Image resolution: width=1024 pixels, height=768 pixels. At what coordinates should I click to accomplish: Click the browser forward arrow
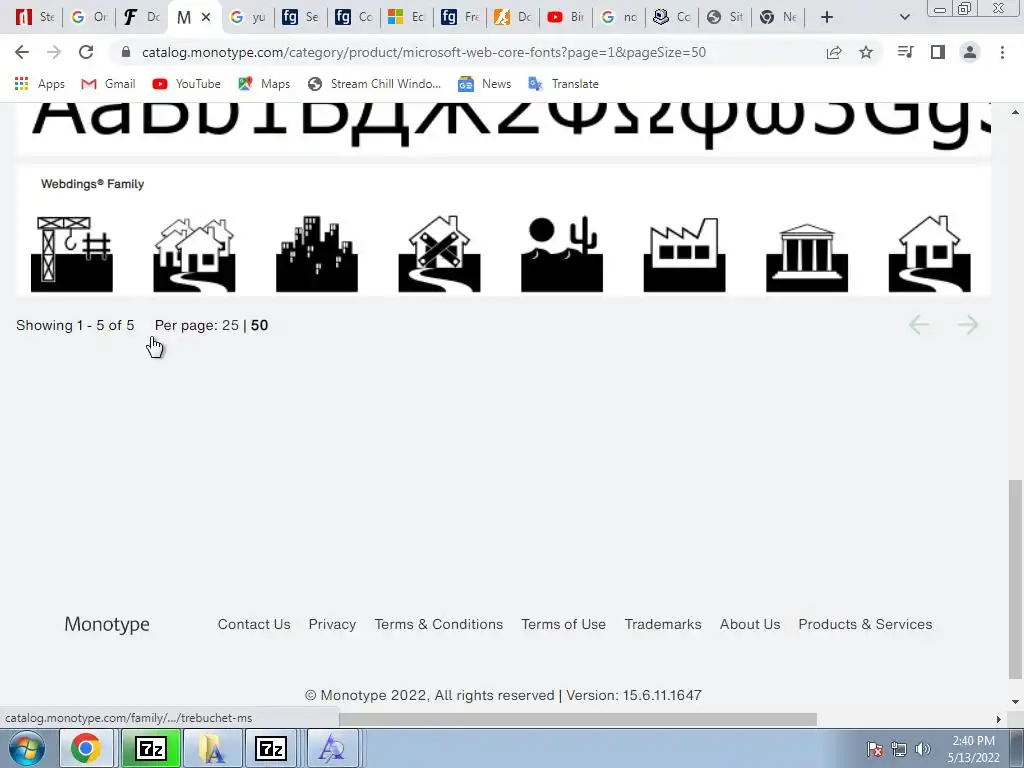(x=54, y=52)
